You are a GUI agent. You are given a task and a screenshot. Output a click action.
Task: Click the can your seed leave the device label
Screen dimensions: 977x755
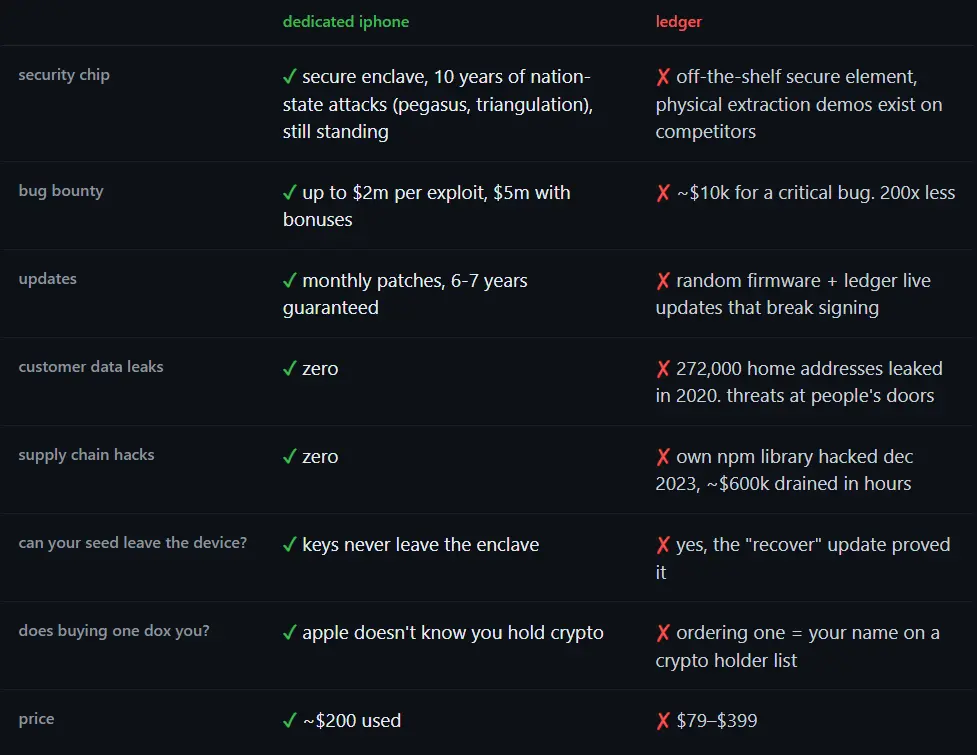[x=133, y=543]
